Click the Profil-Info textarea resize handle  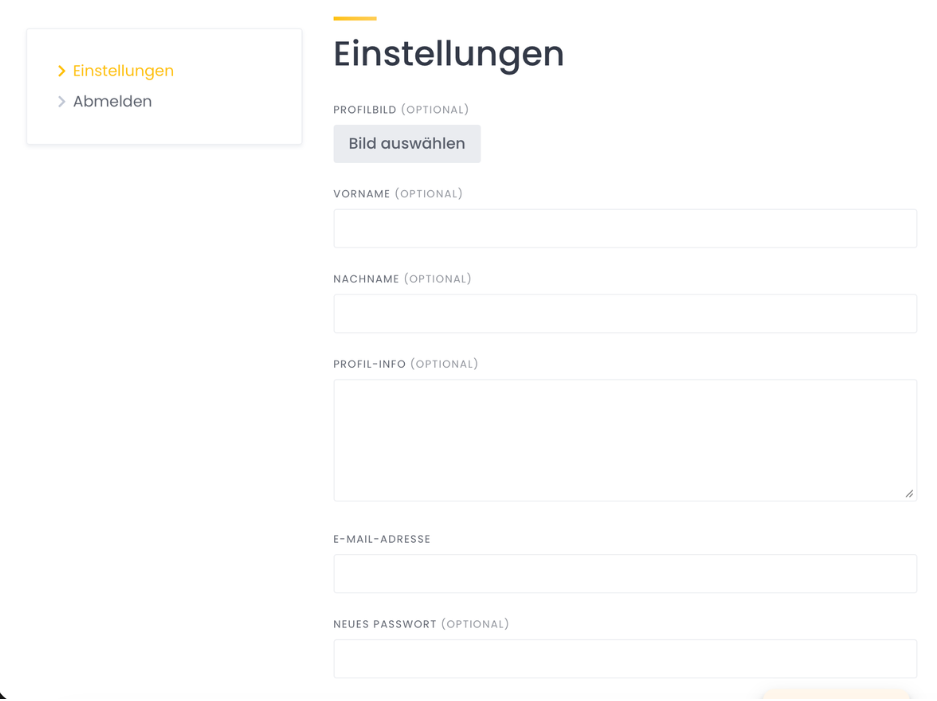pos(909,493)
